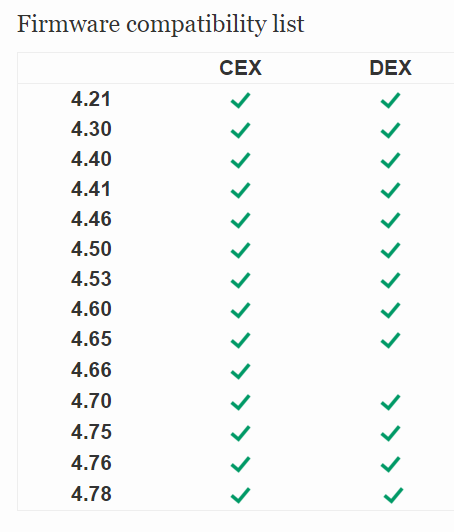
Task: Click the CEX checkmark for firmware 4.21
Action: tap(240, 100)
